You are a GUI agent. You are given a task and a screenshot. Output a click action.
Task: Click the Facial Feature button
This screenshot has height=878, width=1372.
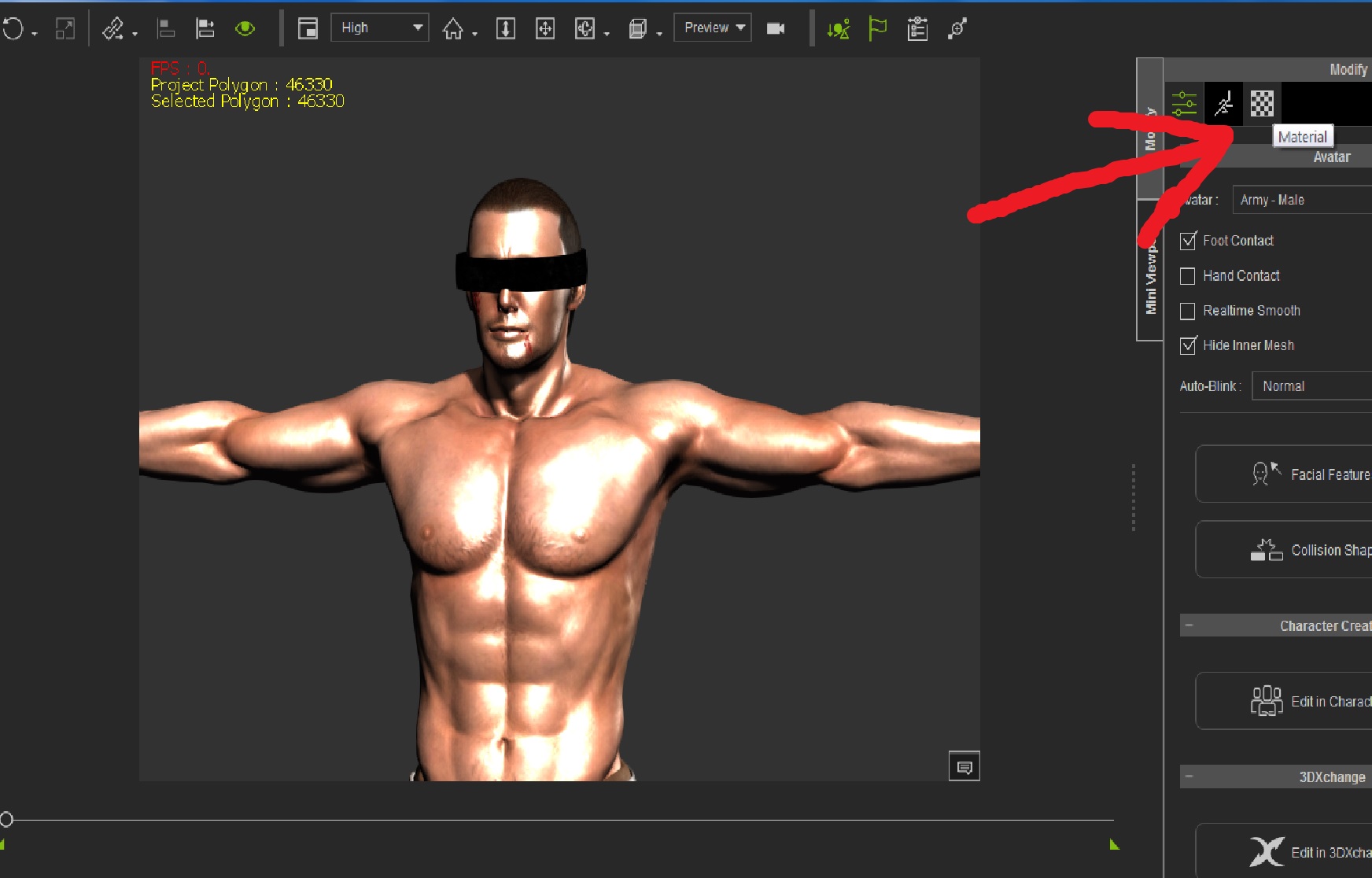click(x=1284, y=474)
